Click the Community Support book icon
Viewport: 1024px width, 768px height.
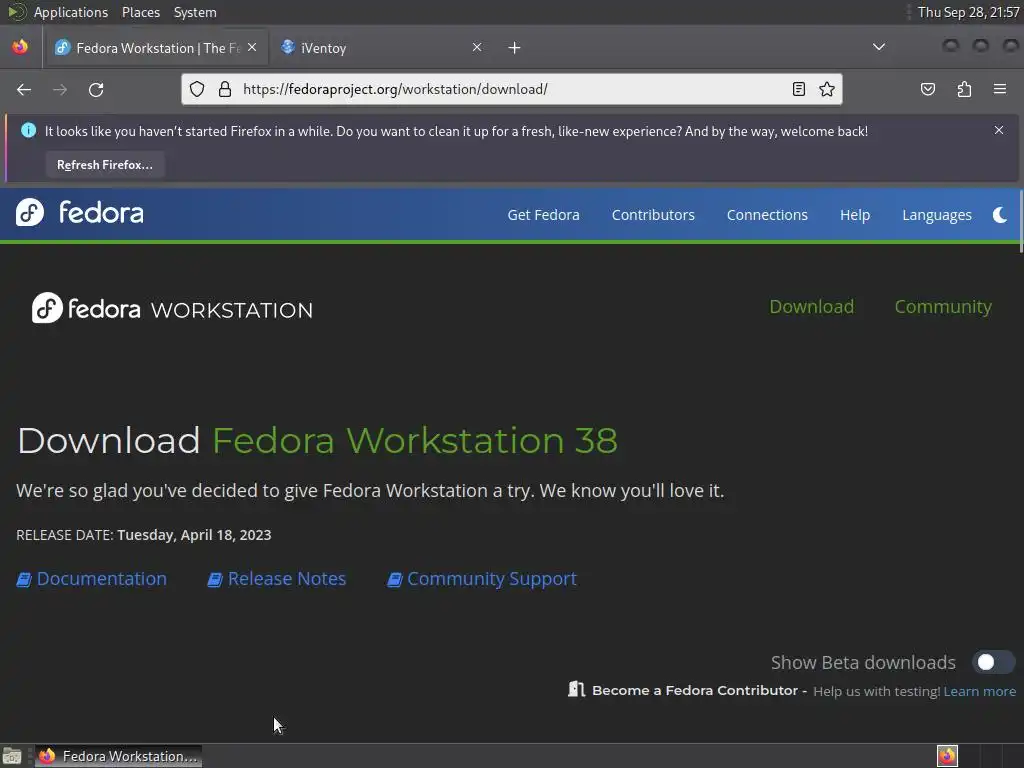pos(394,579)
